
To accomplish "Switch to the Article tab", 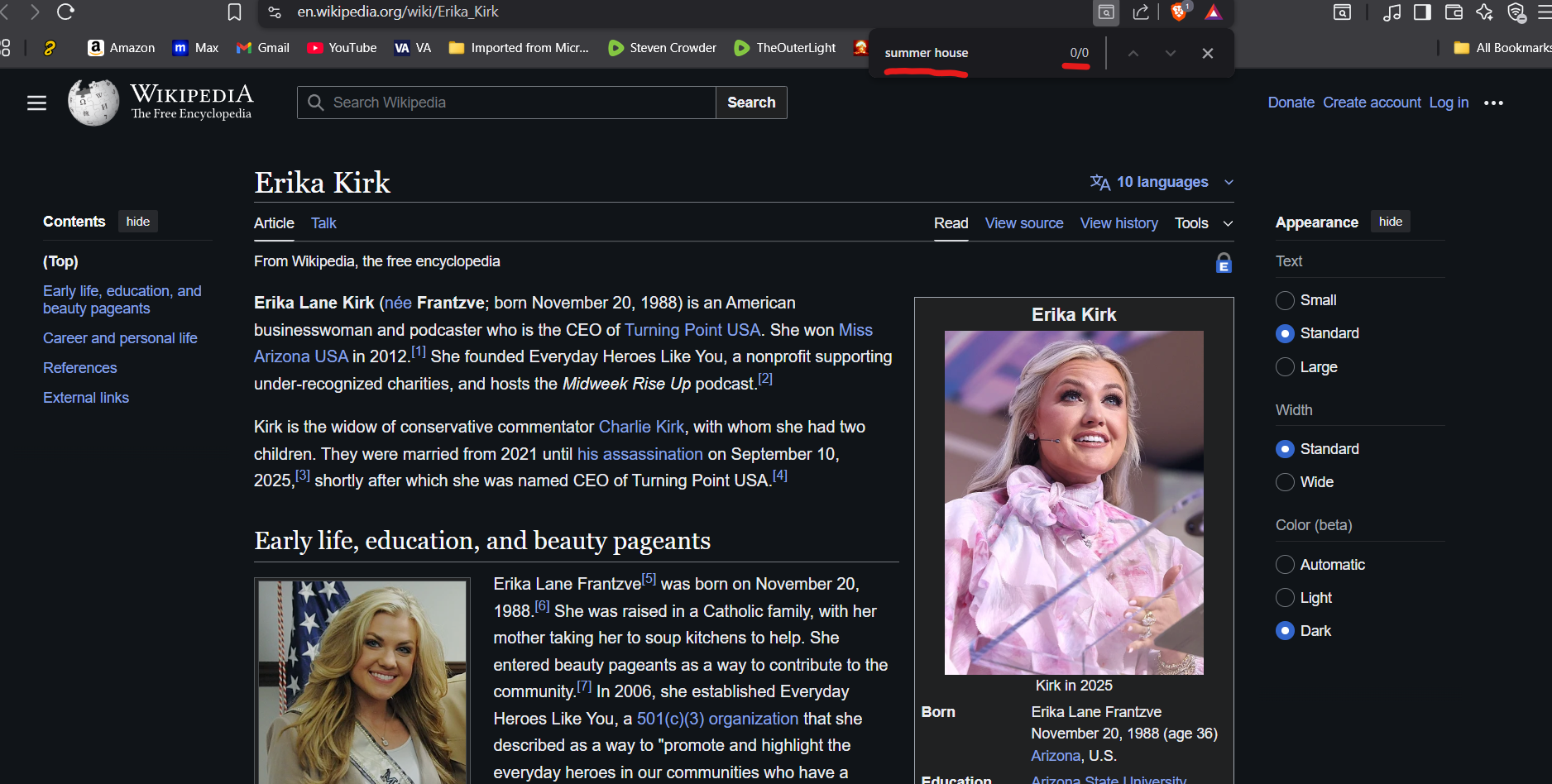I will [x=274, y=223].
